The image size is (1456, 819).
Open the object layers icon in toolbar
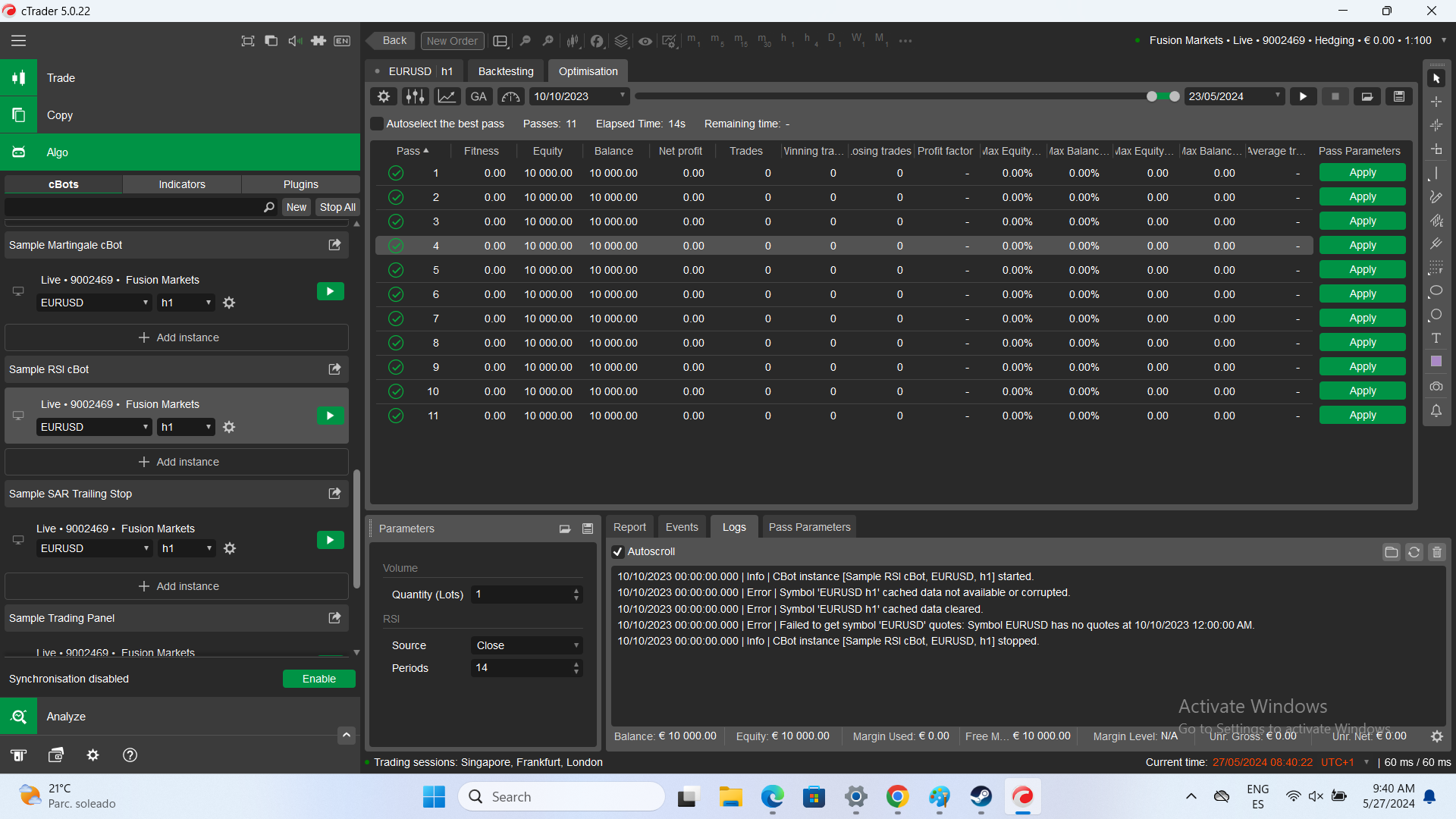pyautogui.click(x=621, y=41)
